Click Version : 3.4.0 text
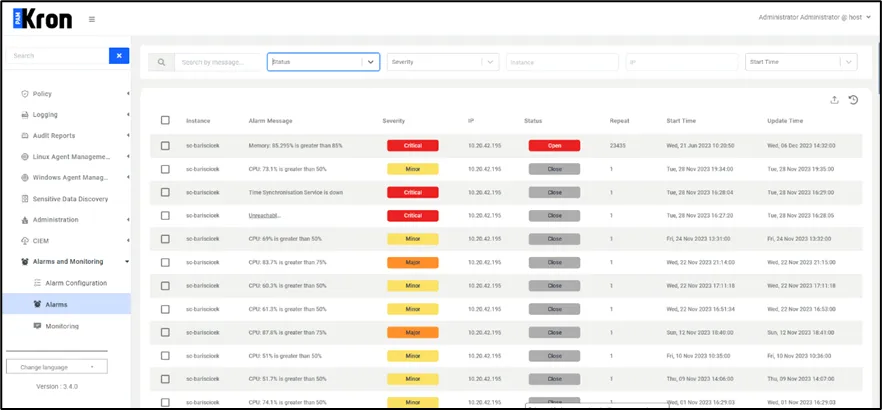 (x=57, y=386)
